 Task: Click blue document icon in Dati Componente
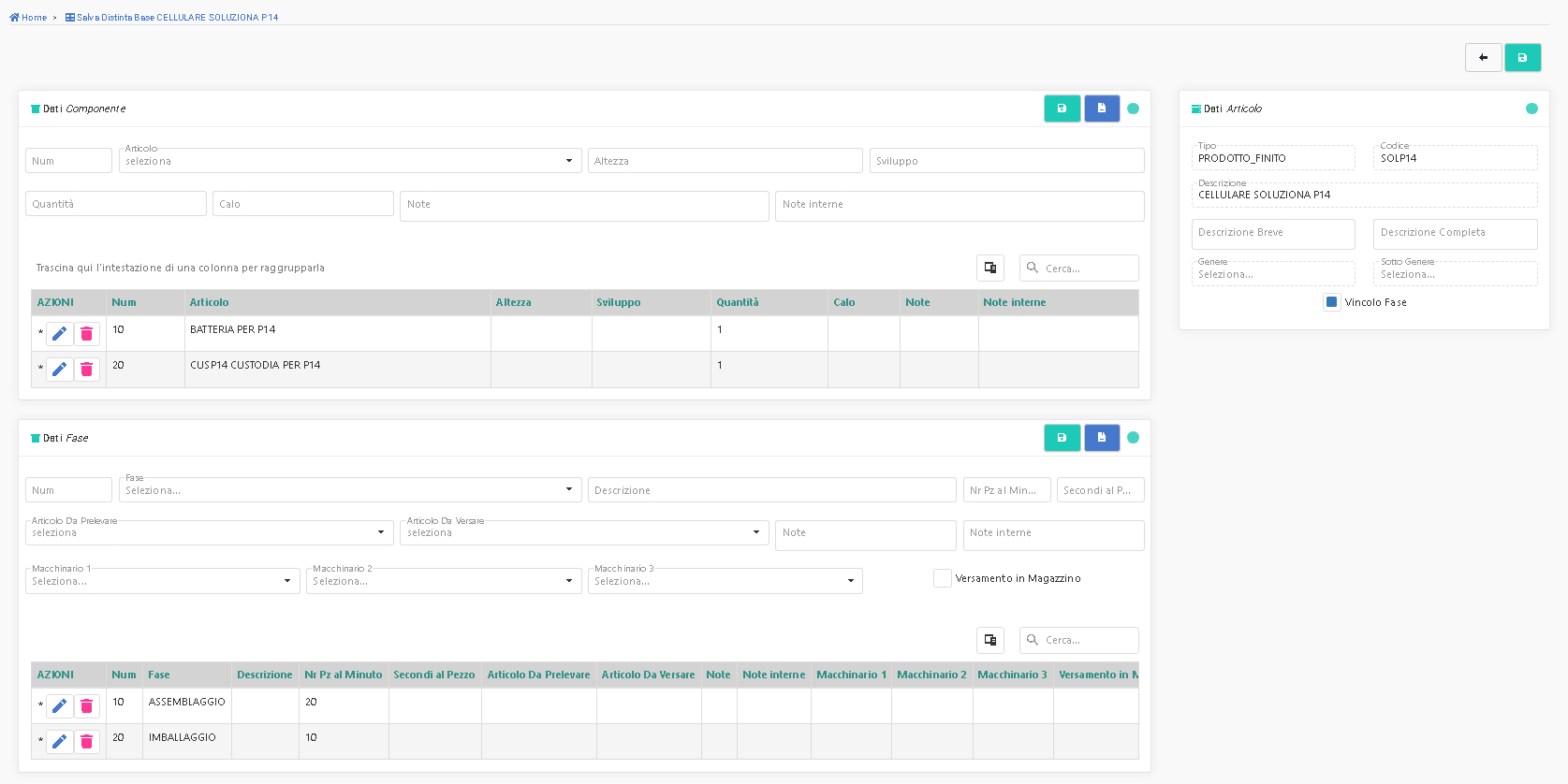1102,109
